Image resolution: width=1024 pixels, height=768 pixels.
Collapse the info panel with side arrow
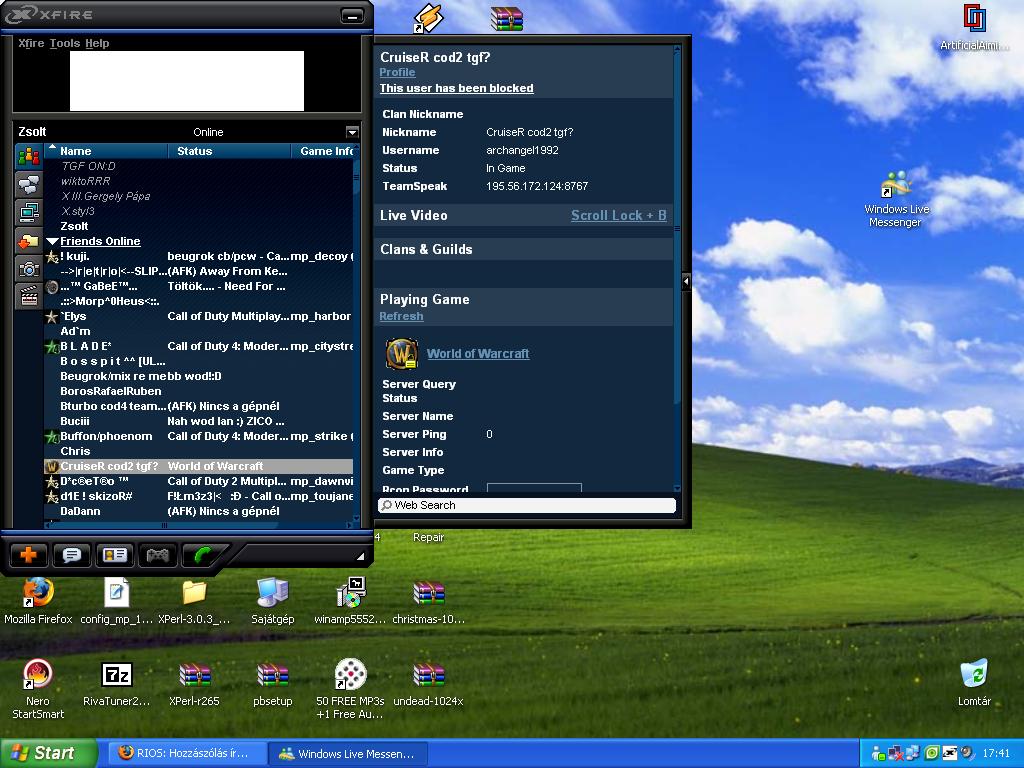(x=686, y=283)
